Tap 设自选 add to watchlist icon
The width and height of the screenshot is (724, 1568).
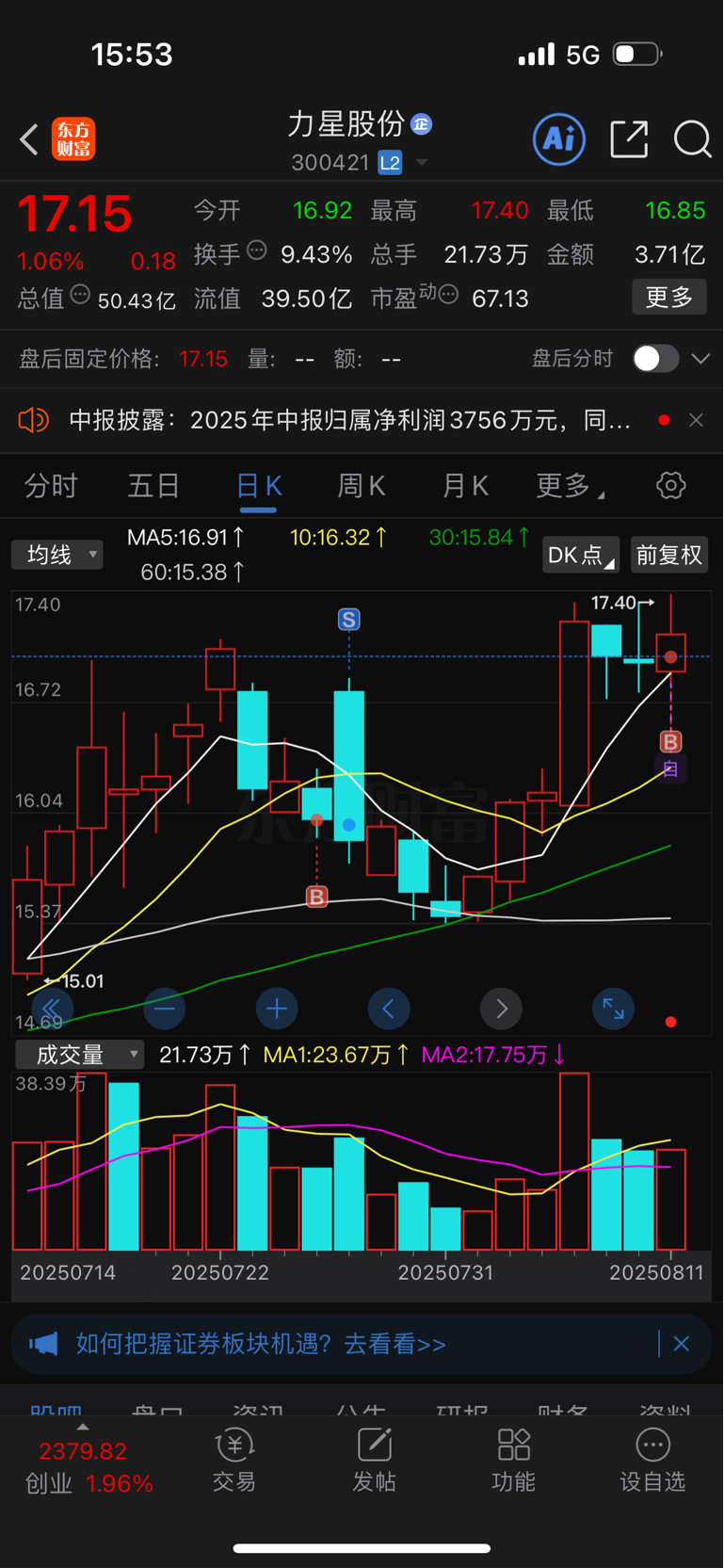point(652,1462)
